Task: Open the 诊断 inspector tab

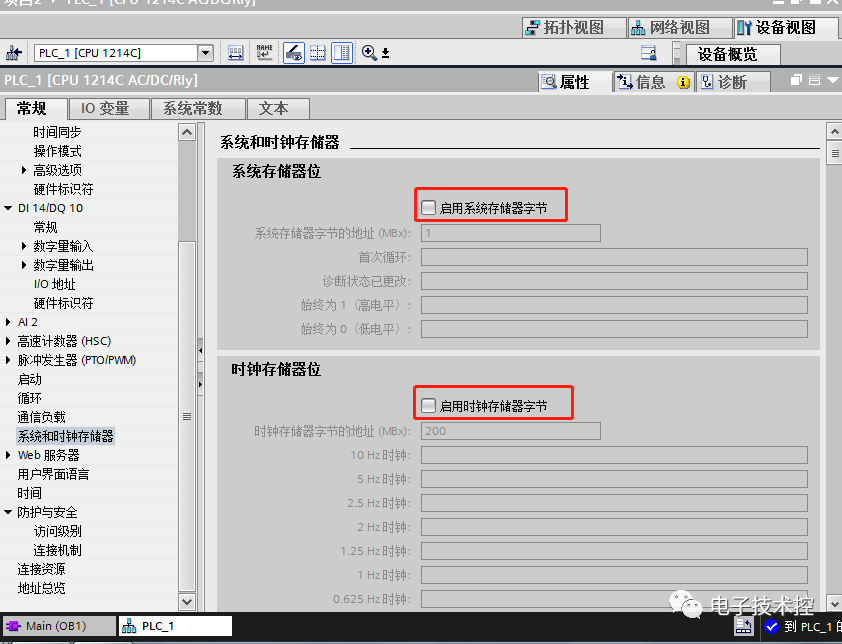Action: point(734,82)
